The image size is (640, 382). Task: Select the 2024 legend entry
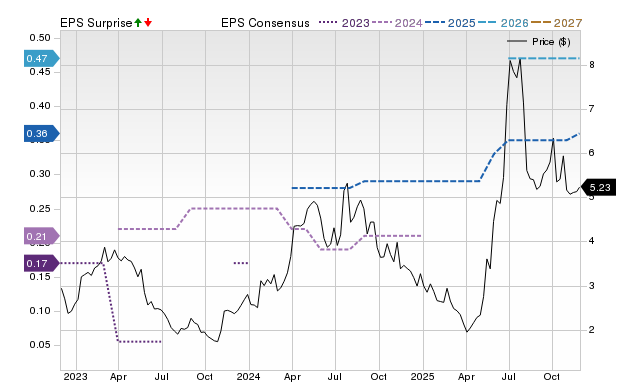click(397, 23)
